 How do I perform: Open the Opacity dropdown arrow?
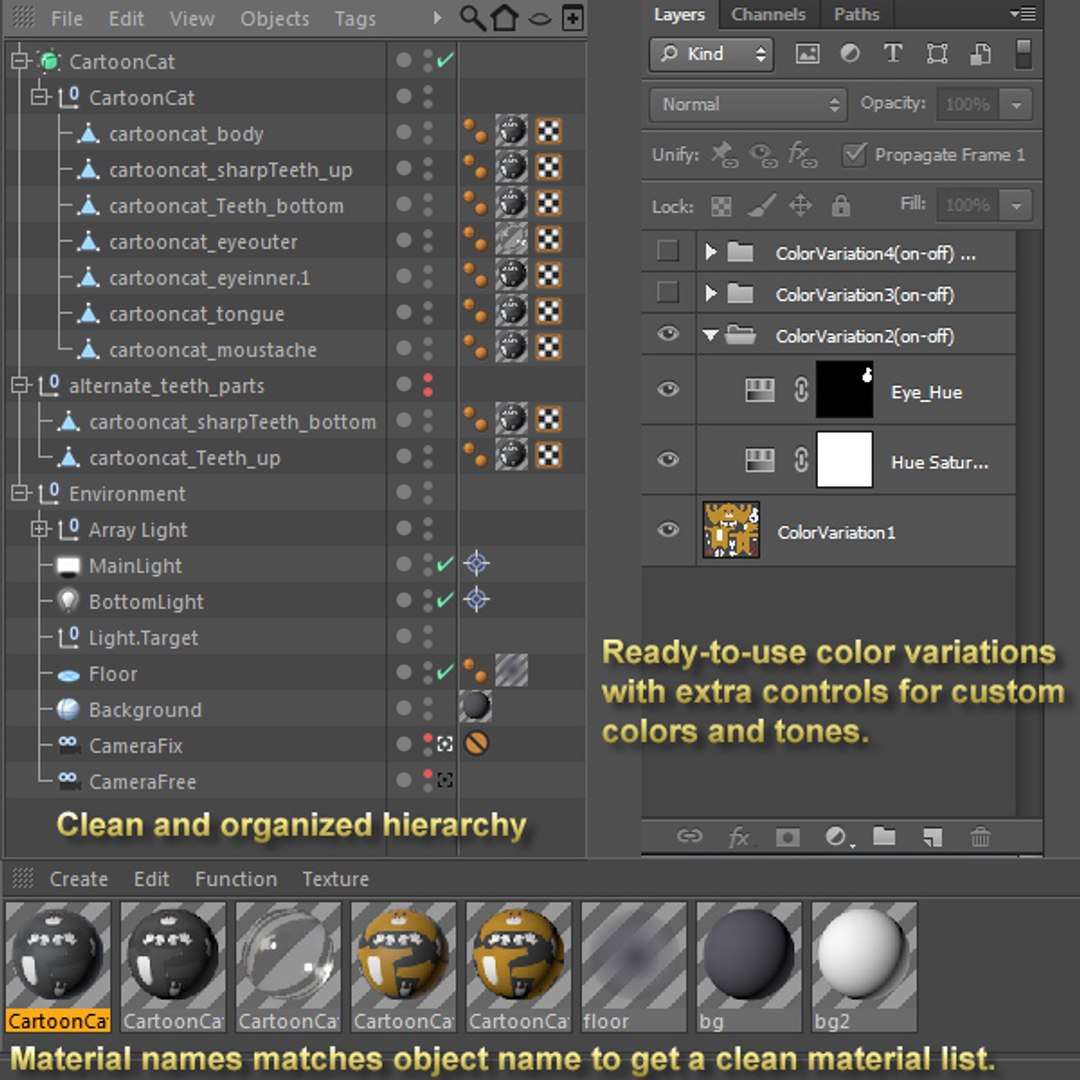click(1016, 105)
